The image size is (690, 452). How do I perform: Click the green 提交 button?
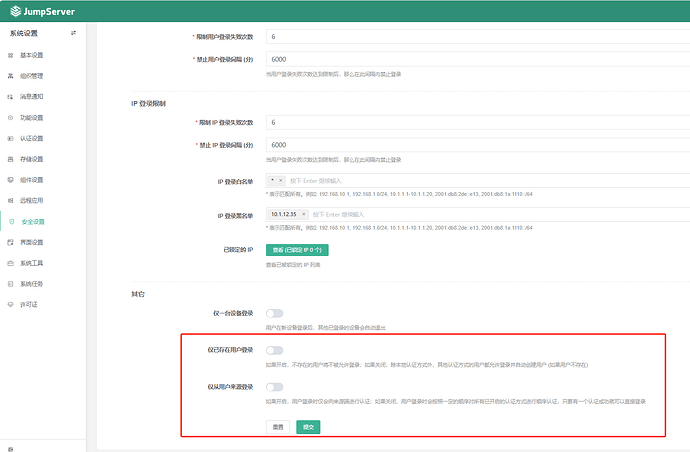tap(308, 427)
